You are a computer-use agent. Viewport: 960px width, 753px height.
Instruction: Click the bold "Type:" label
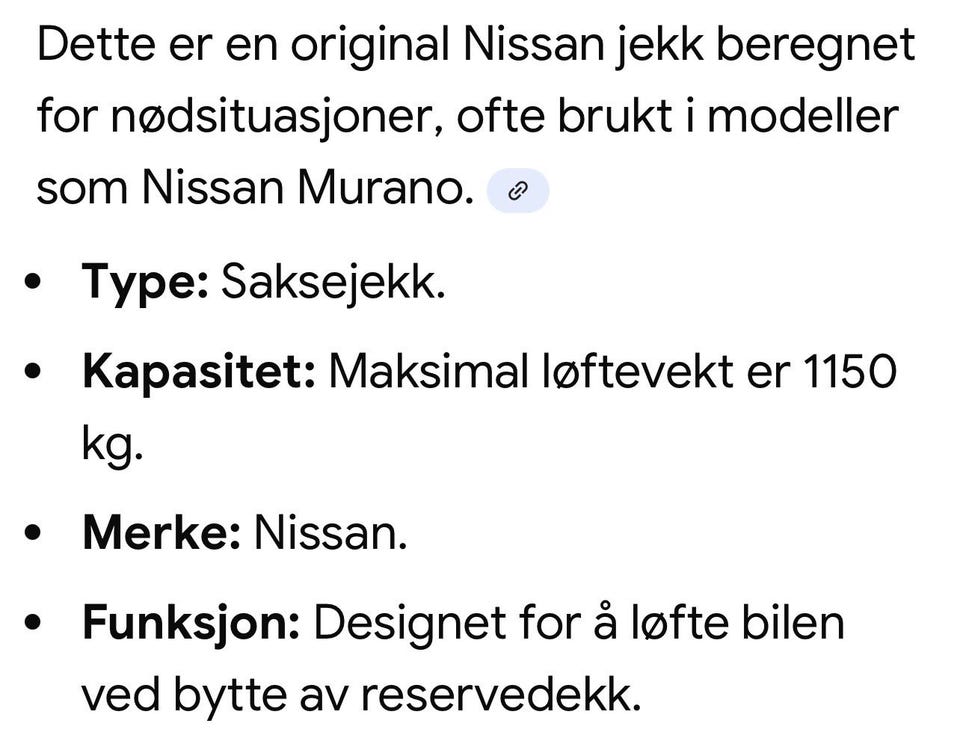pyautogui.click(x=145, y=283)
